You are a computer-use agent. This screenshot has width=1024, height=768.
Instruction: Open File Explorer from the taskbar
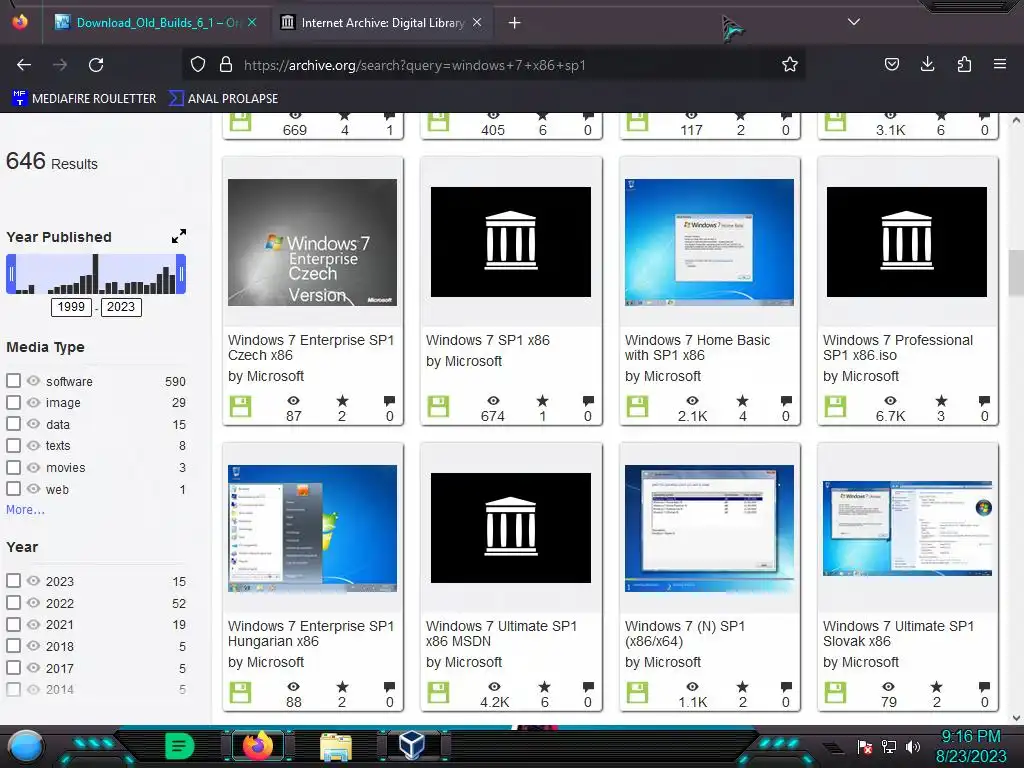pyautogui.click(x=336, y=746)
